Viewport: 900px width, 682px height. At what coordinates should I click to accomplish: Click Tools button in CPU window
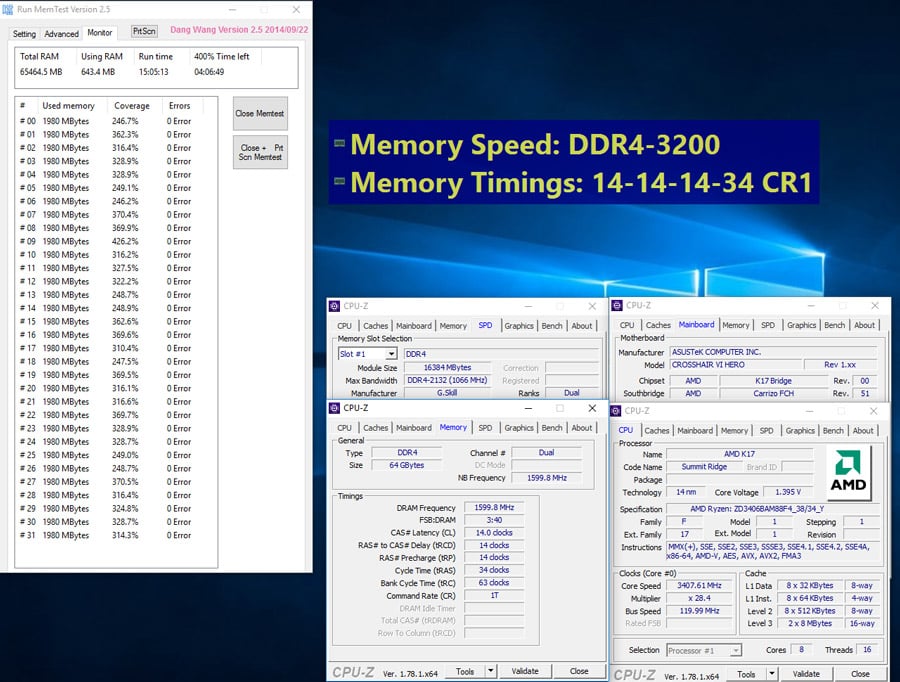click(746, 673)
